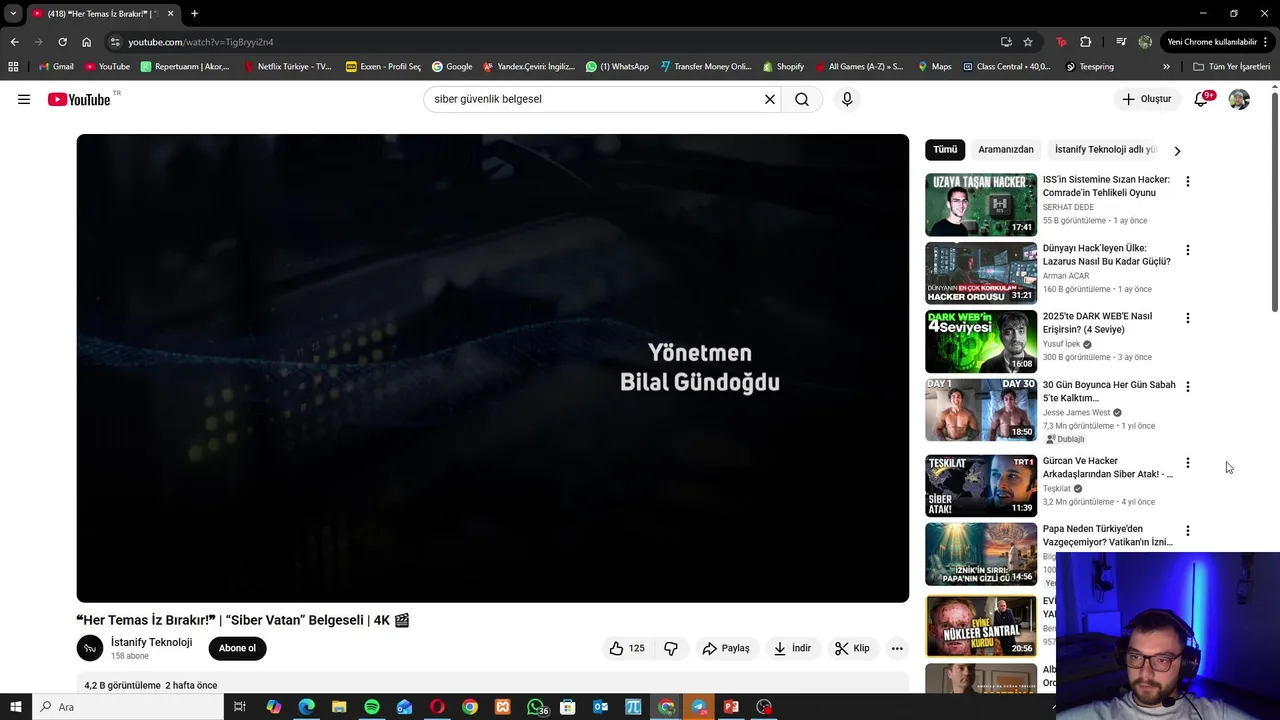This screenshot has height=720, width=1280.
Task: Open Hacker Ordusu video thumbnail
Action: (x=981, y=273)
